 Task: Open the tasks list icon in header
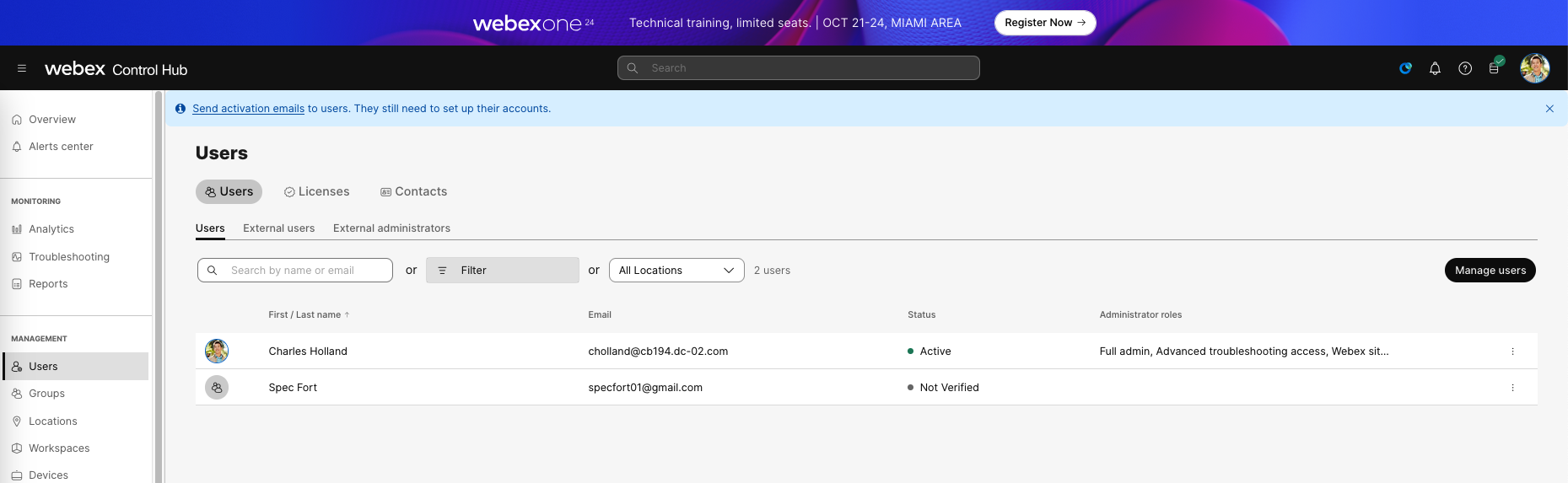[1494, 68]
